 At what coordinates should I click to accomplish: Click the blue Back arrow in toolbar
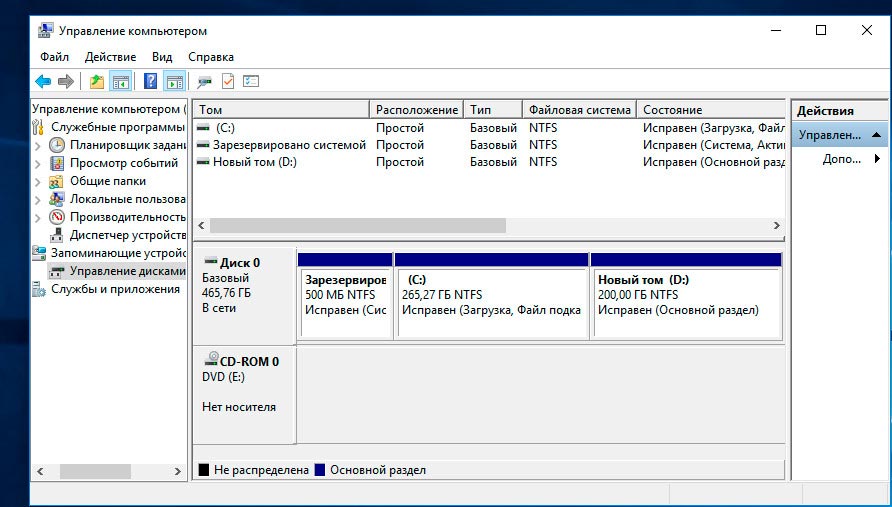pos(42,82)
